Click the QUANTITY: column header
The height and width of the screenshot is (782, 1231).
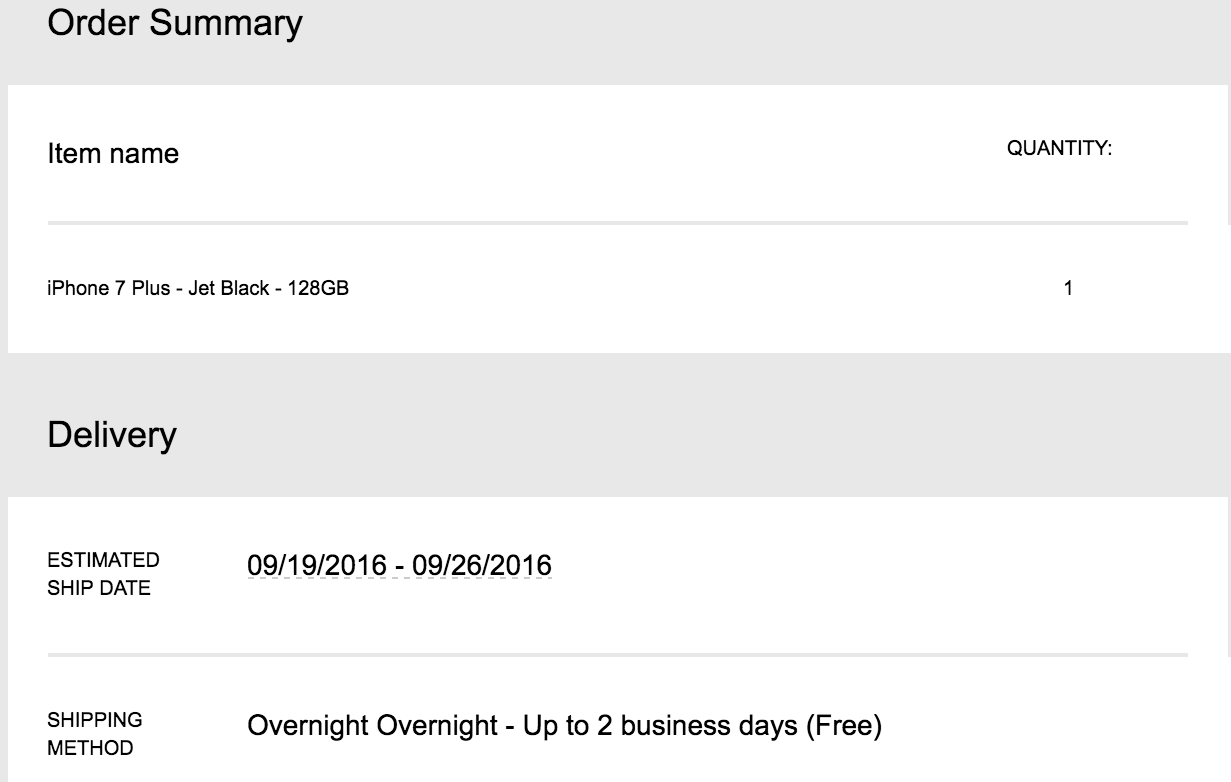point(1059,149)
